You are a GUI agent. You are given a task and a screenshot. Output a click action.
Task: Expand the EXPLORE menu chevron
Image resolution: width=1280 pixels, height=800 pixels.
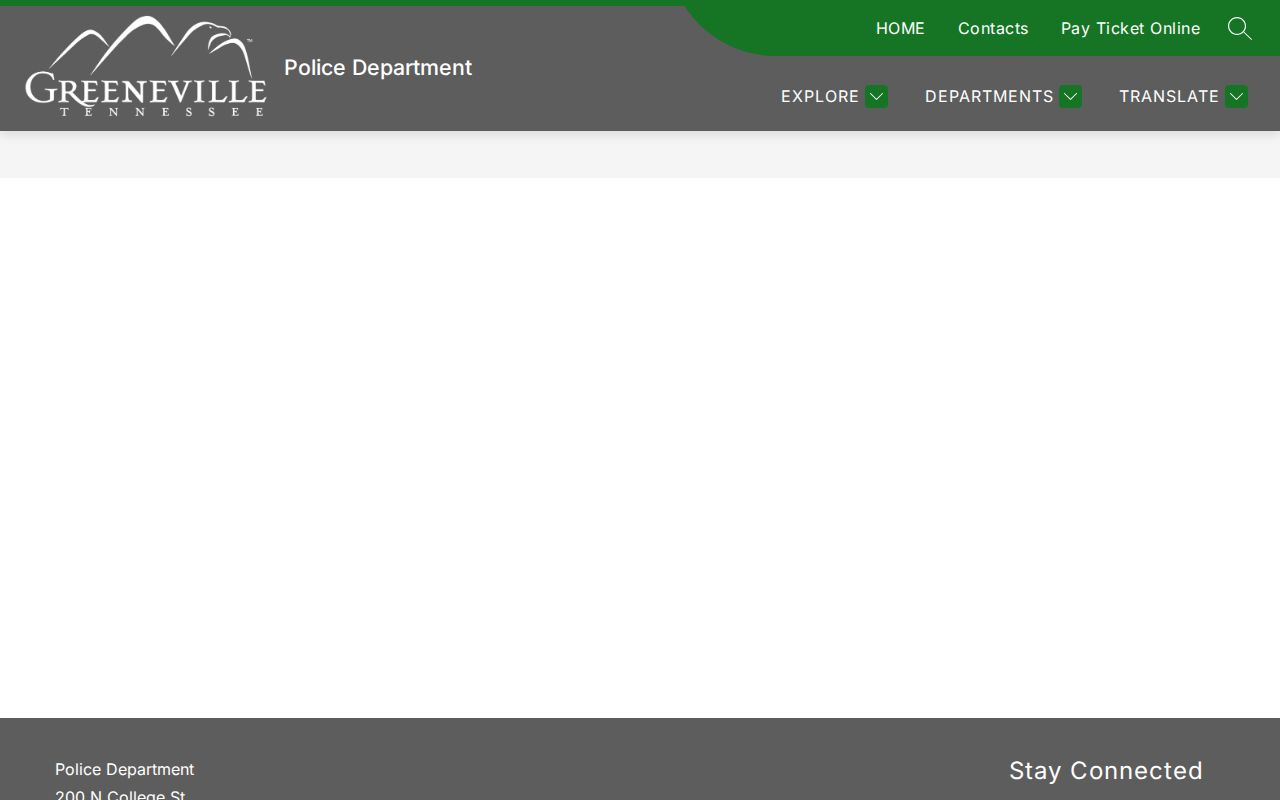tap(876, 96)
